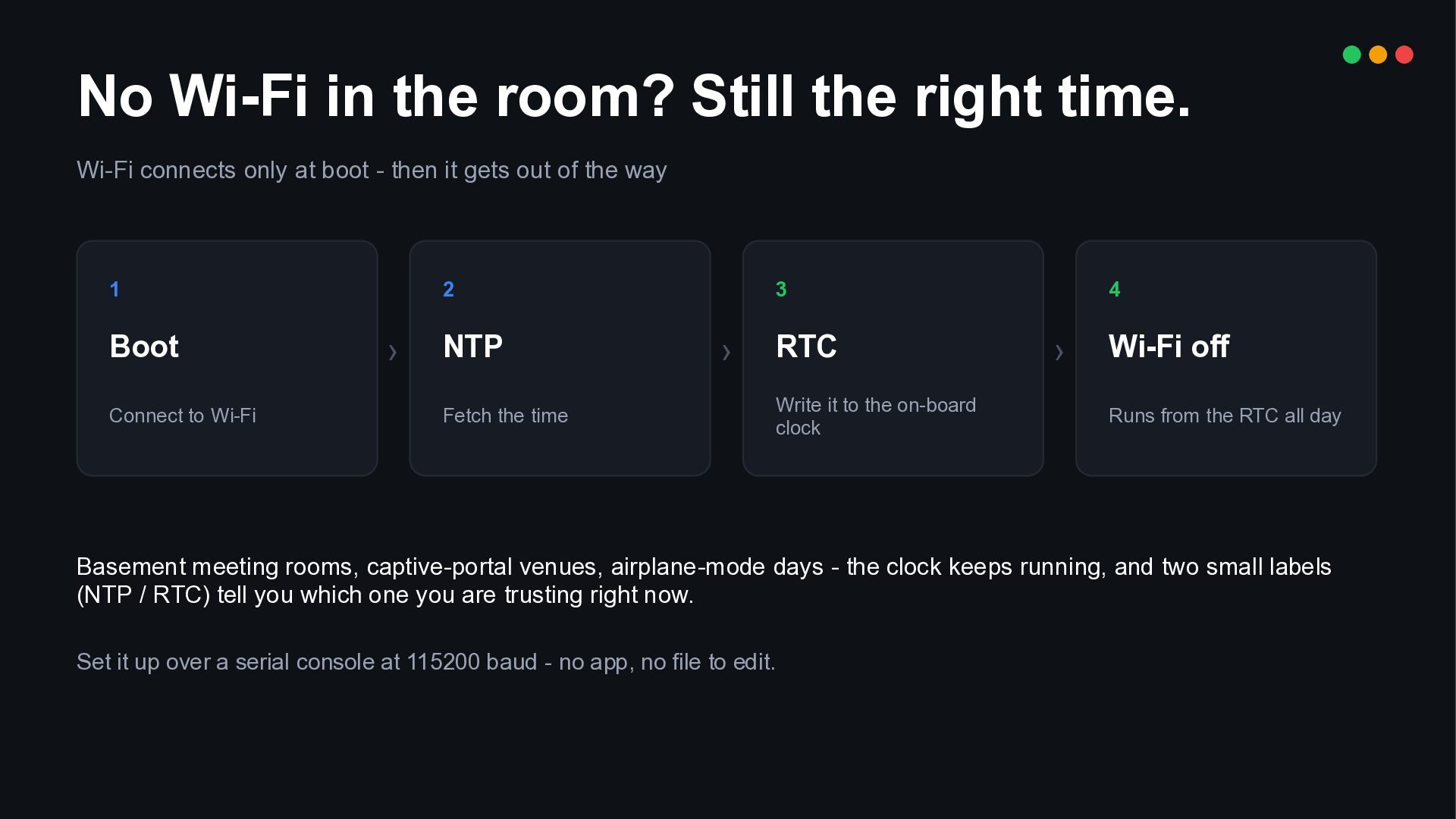Click the subtitle about Wi-Fi at boot
Screen dimensions: 1456x819
click(x=372, y=170)
